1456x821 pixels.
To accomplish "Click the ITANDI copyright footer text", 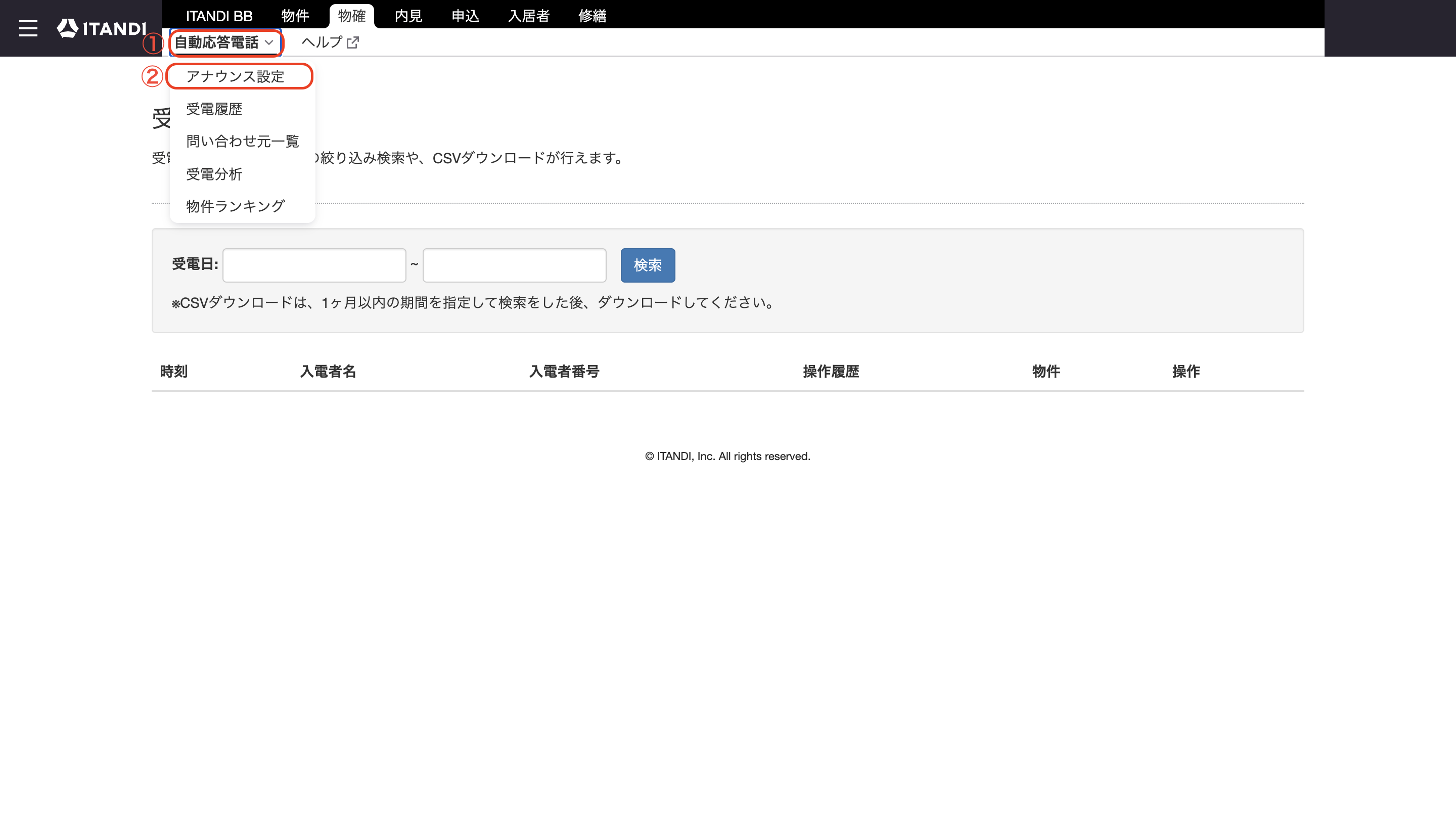I will click(727, 456).
